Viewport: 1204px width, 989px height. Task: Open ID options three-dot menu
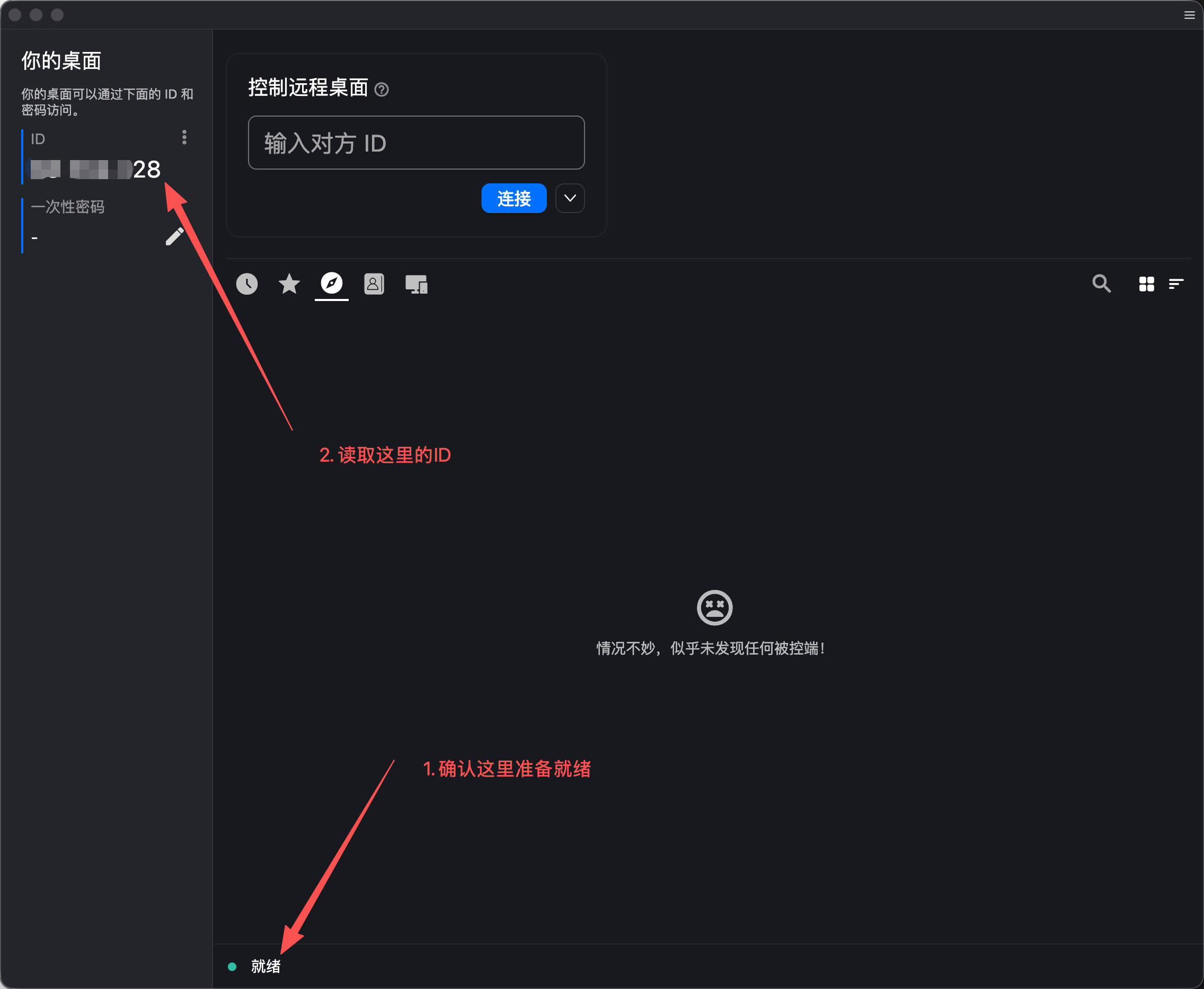[x=184, y=137]
